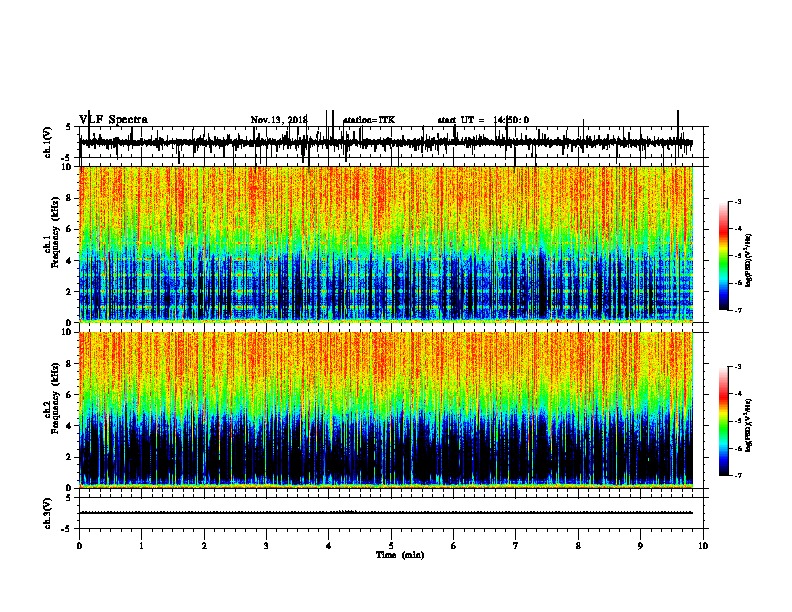Click the ch.1 spectrogram panel
The height and width of the screenshot is (612, 792).
[x=386, y=244]
